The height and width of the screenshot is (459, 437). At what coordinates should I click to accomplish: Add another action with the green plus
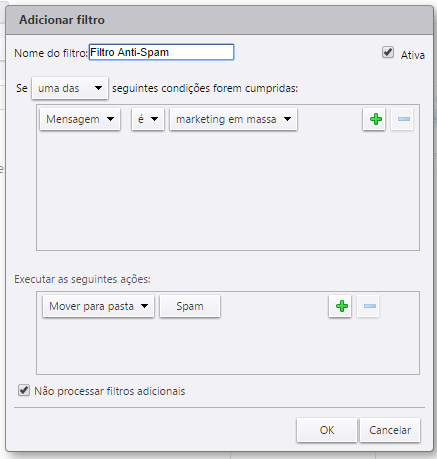340,306
